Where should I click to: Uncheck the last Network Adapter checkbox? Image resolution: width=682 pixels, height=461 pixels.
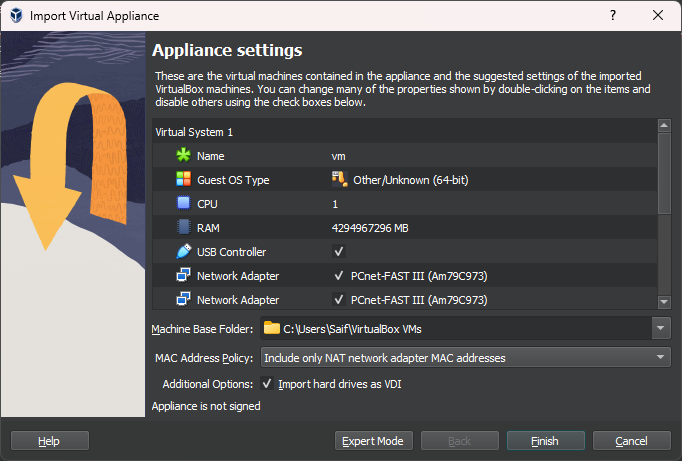(339, 299)
